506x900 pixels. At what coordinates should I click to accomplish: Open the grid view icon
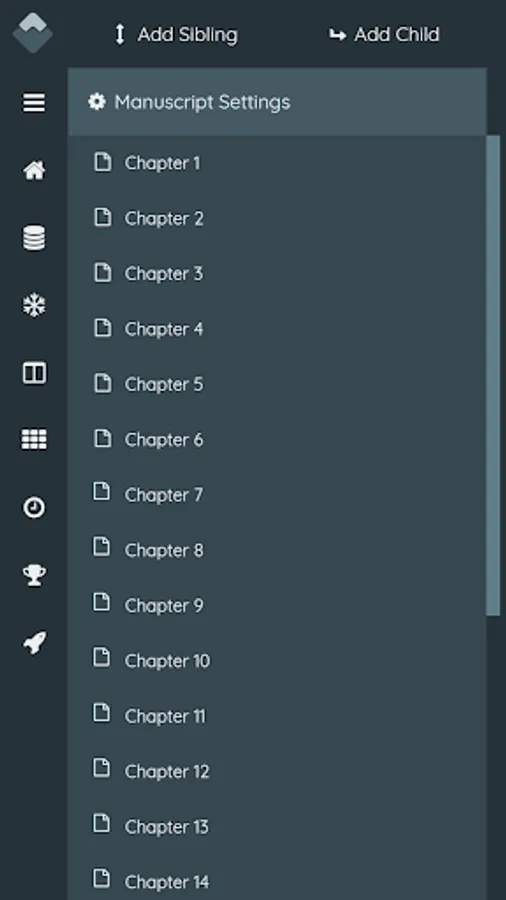[x=34, y=440]
